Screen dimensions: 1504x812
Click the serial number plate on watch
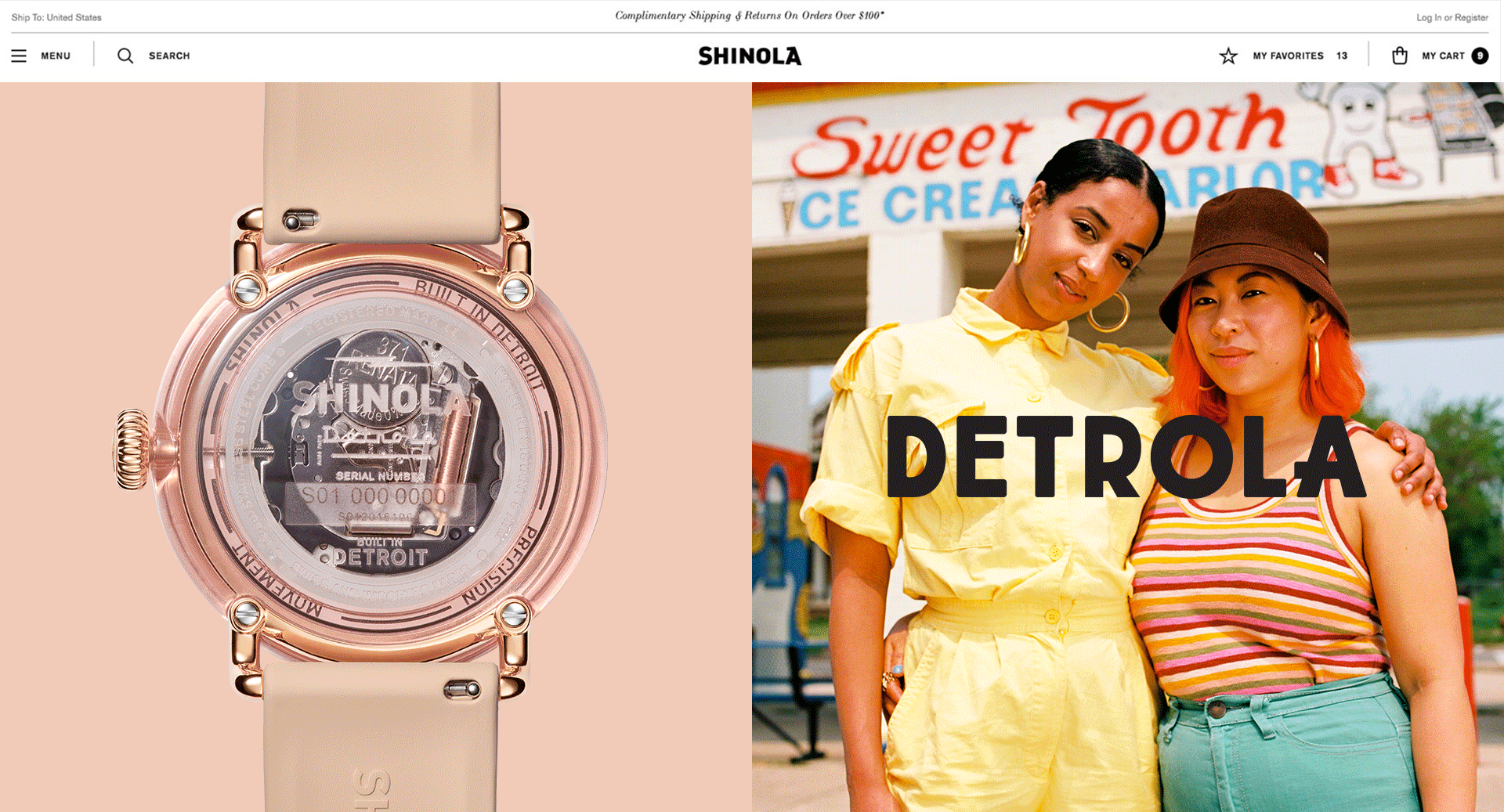point(380,496)
